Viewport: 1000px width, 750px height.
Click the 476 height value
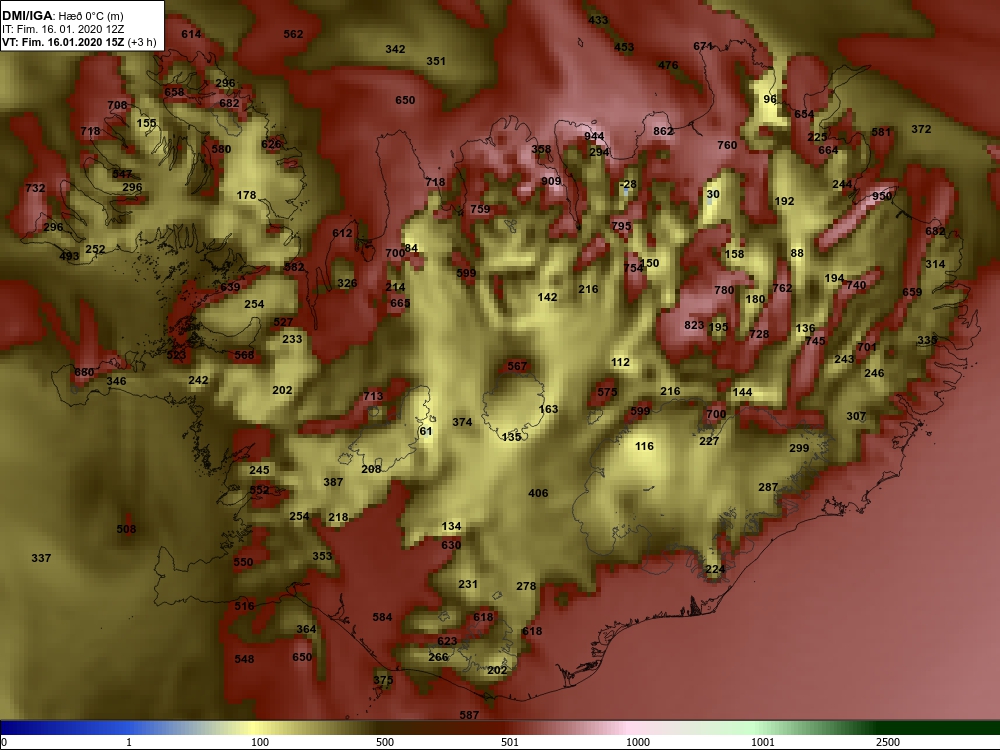(668, 65)
